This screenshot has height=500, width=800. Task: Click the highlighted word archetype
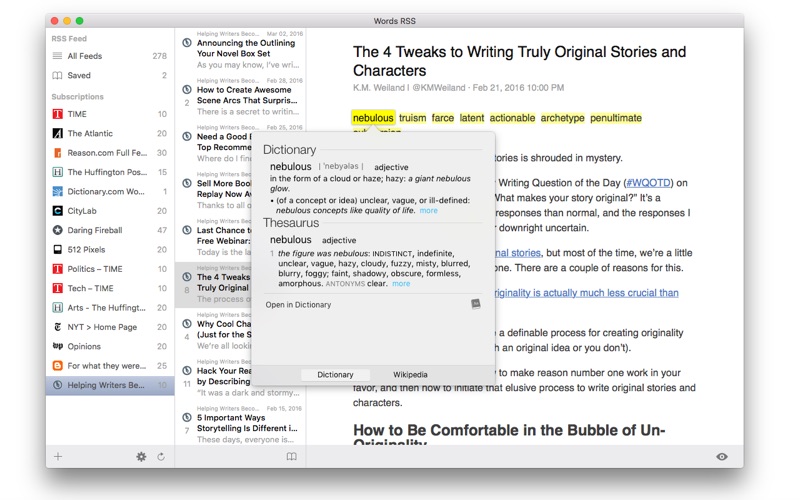coord(562,118)
